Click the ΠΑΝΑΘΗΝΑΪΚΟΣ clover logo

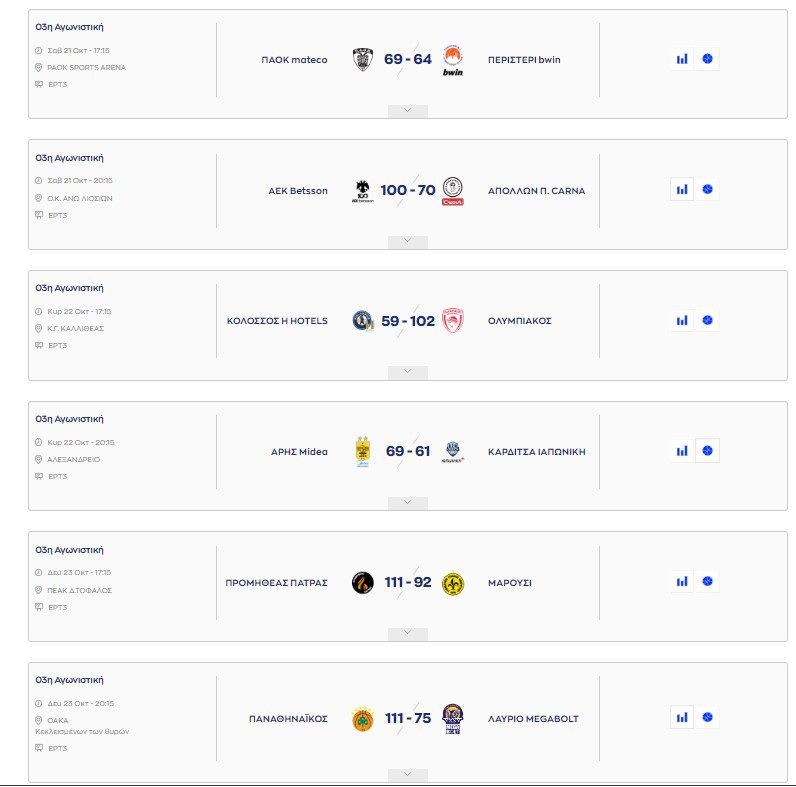(x=362, y=718)
